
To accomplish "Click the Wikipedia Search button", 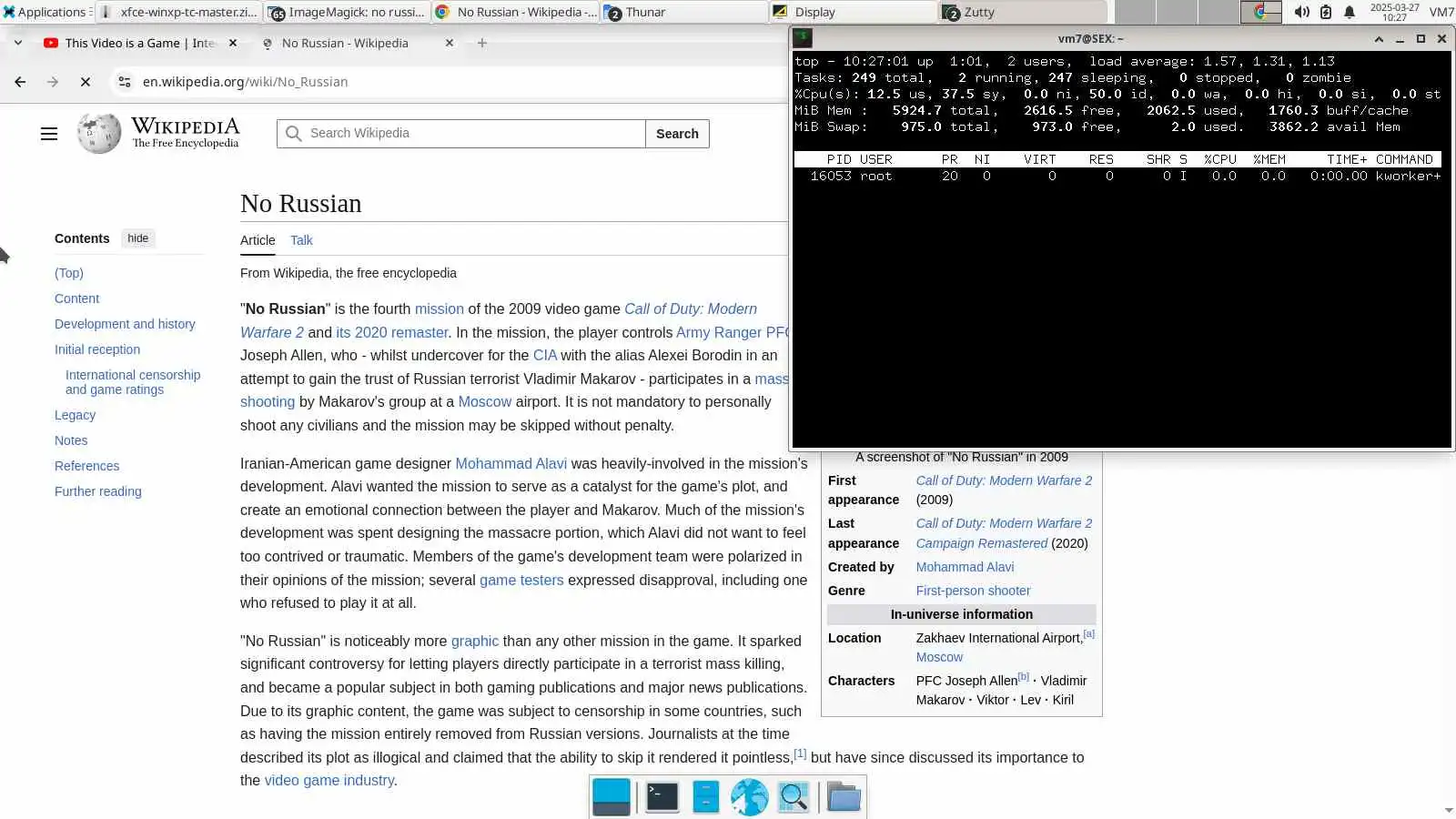I will 677,134.
